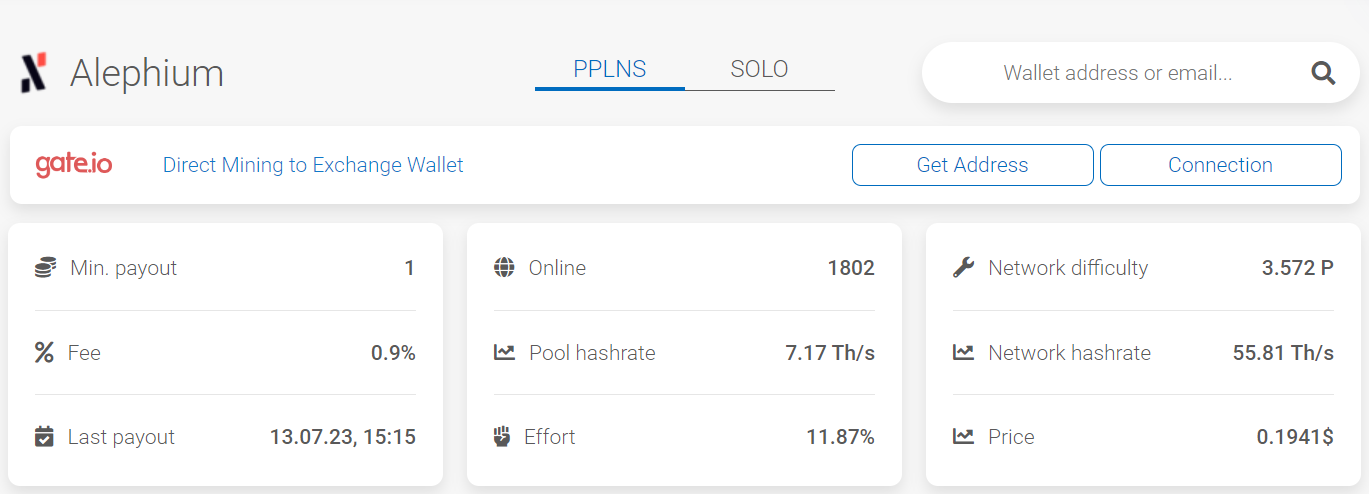Click the chart icon beside Network hashrate
This screenshot has width=1369, height=494.
click(x=963, y=353)
